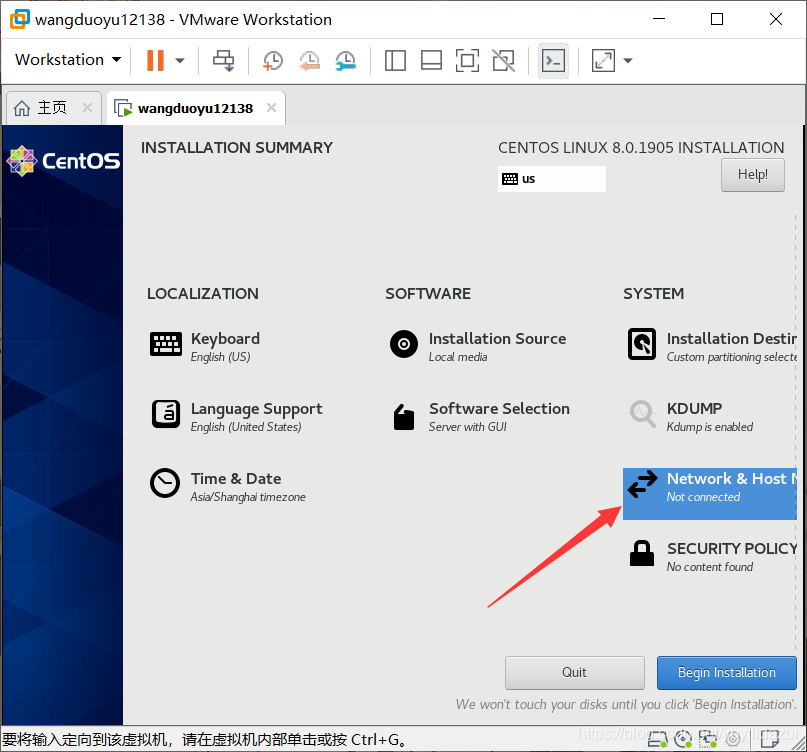Take a snapshot using the clock-plus icon
Screen dimensions: 807x752
click(x=272, y=60)
